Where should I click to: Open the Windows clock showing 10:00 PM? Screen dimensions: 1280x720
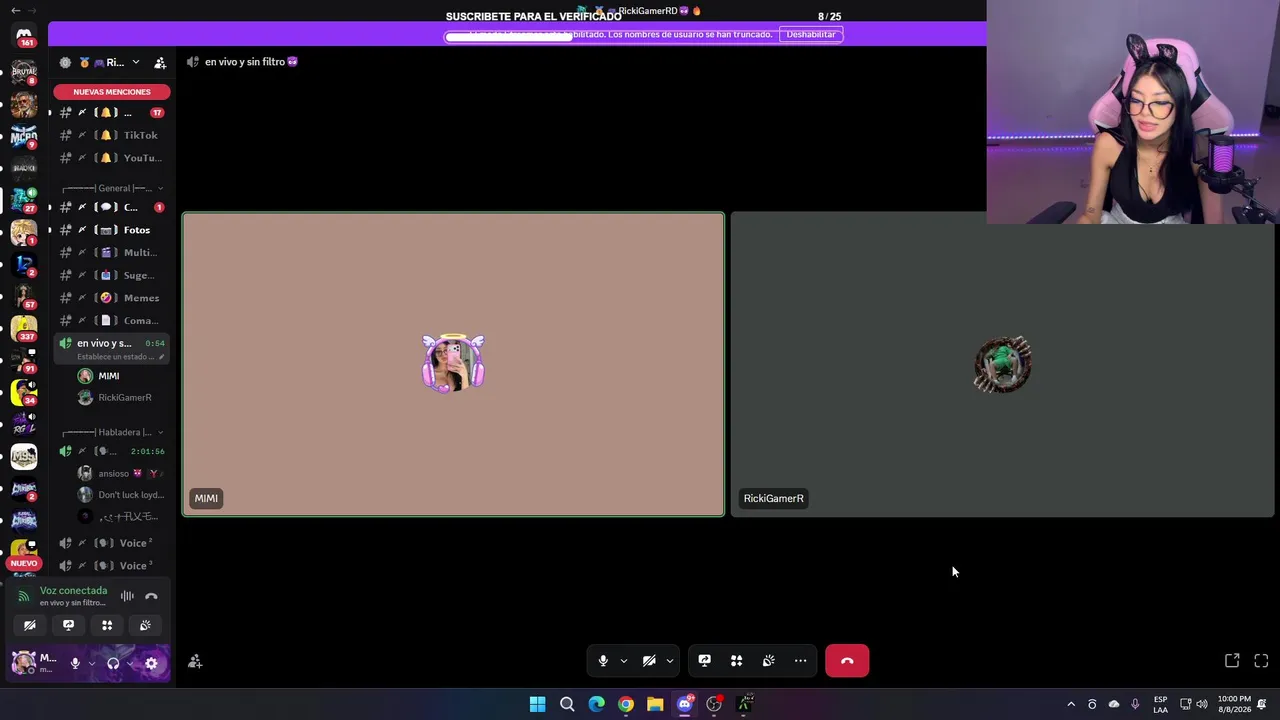1234,704
